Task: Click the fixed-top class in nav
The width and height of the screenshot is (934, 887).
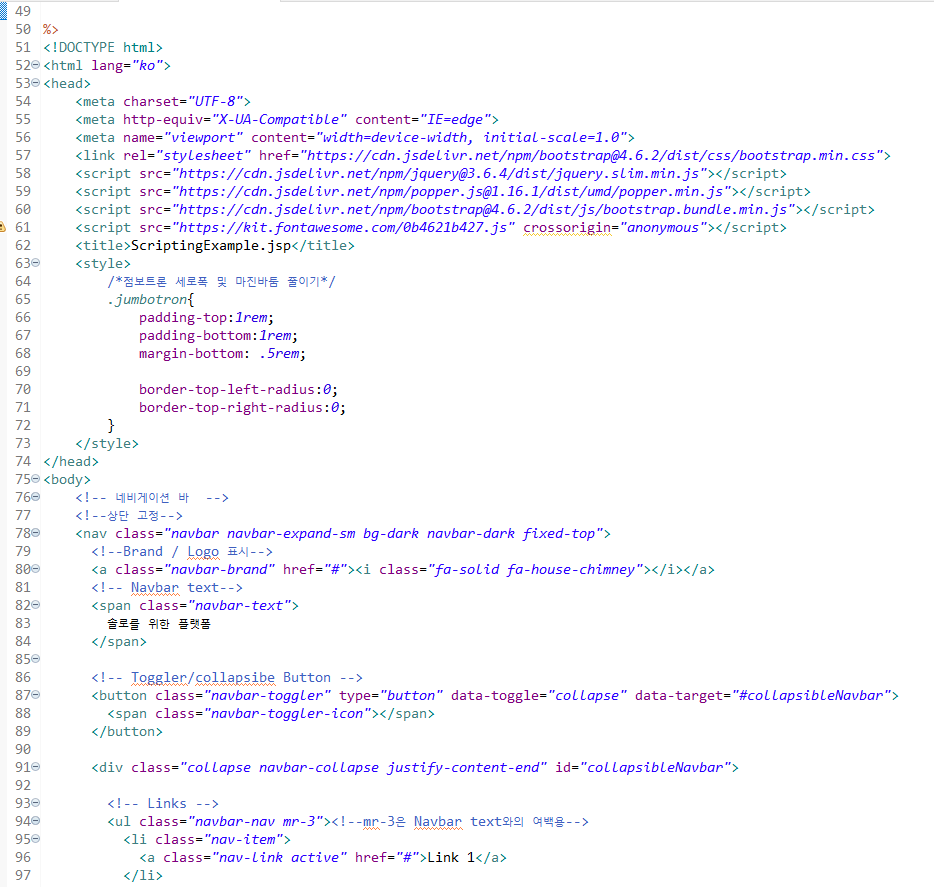Action: pos(559,534)
